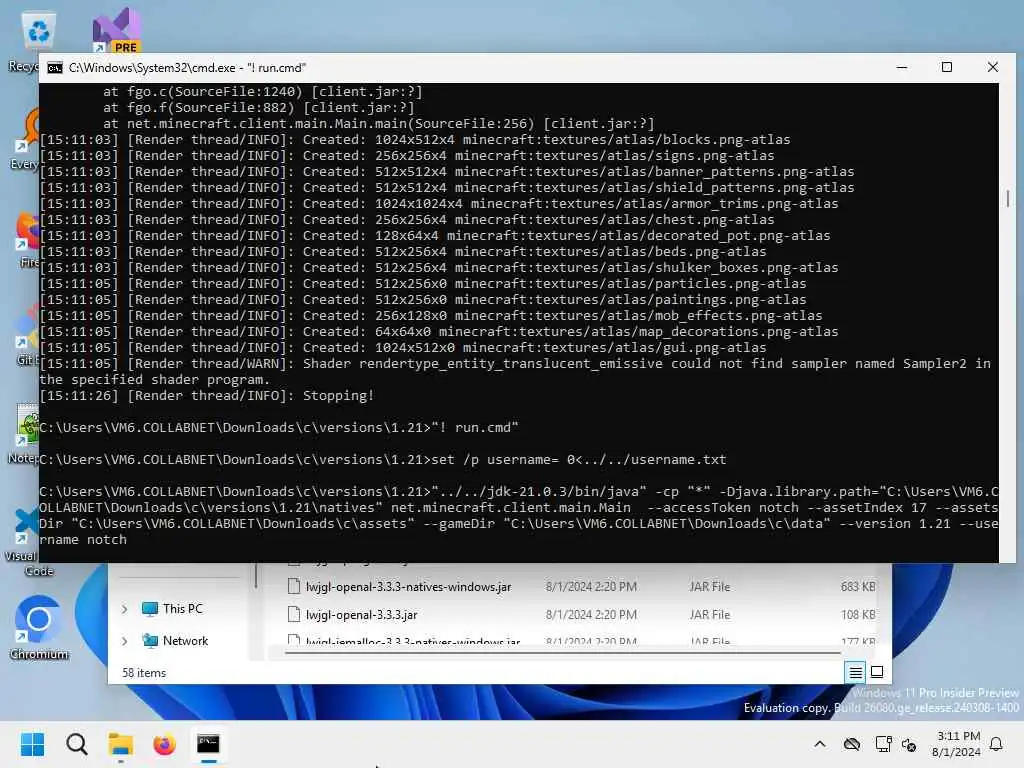Click file icon of lwjgl-openal-3.3.3-natives-windows.jar
Viewport: 1024px width, 768px height.
click(x=294, y=586)
